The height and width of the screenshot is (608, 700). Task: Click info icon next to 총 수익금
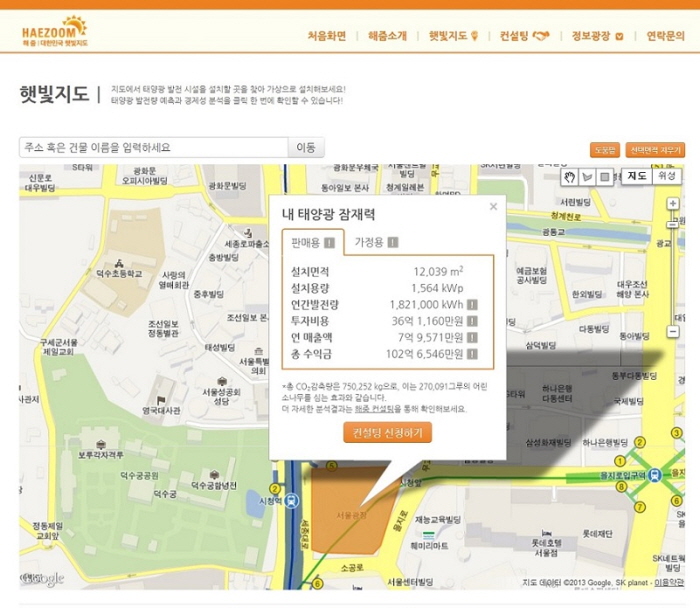point(472,354)
